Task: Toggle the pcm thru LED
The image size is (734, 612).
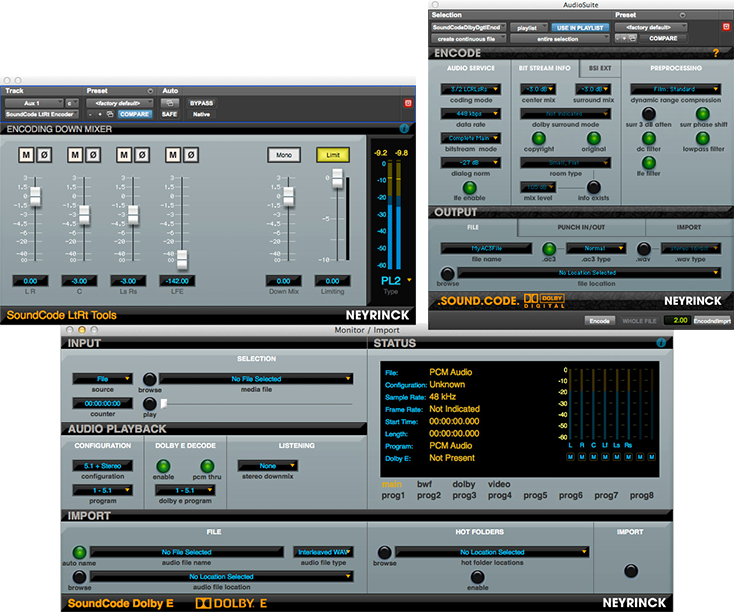Action: (207, 466)
